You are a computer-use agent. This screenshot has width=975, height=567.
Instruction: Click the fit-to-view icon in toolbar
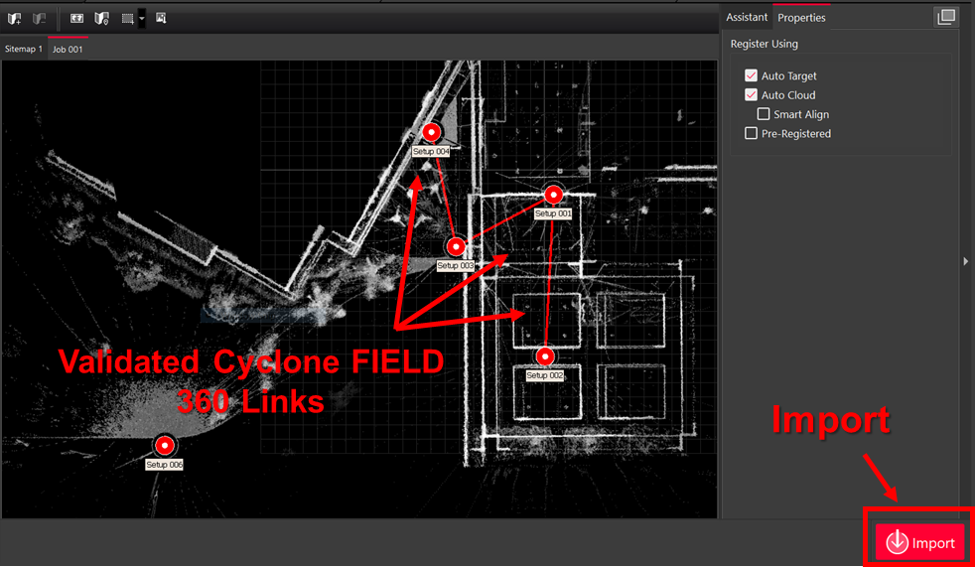(x=76, y=18)
